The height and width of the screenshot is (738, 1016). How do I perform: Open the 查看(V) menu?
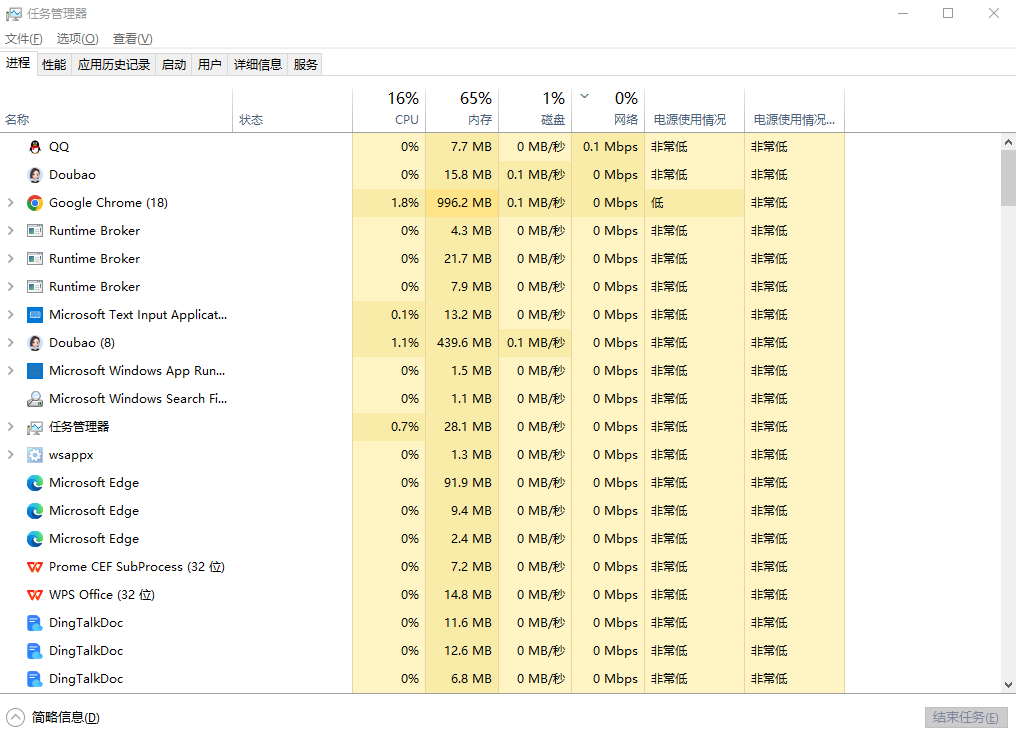click(x=132, y=39)
